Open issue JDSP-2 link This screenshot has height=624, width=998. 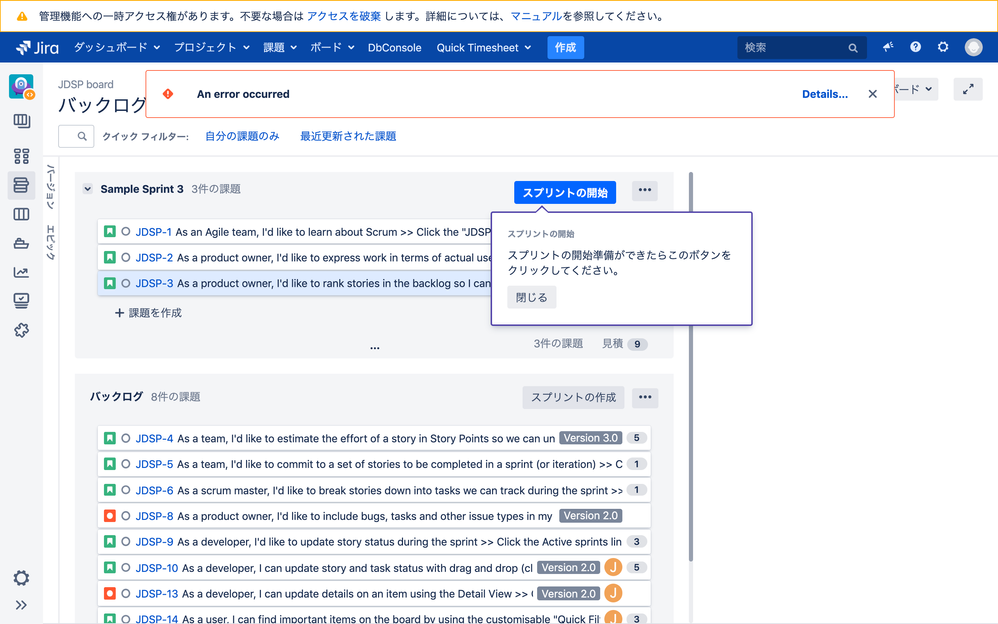(x=154, y=257)
